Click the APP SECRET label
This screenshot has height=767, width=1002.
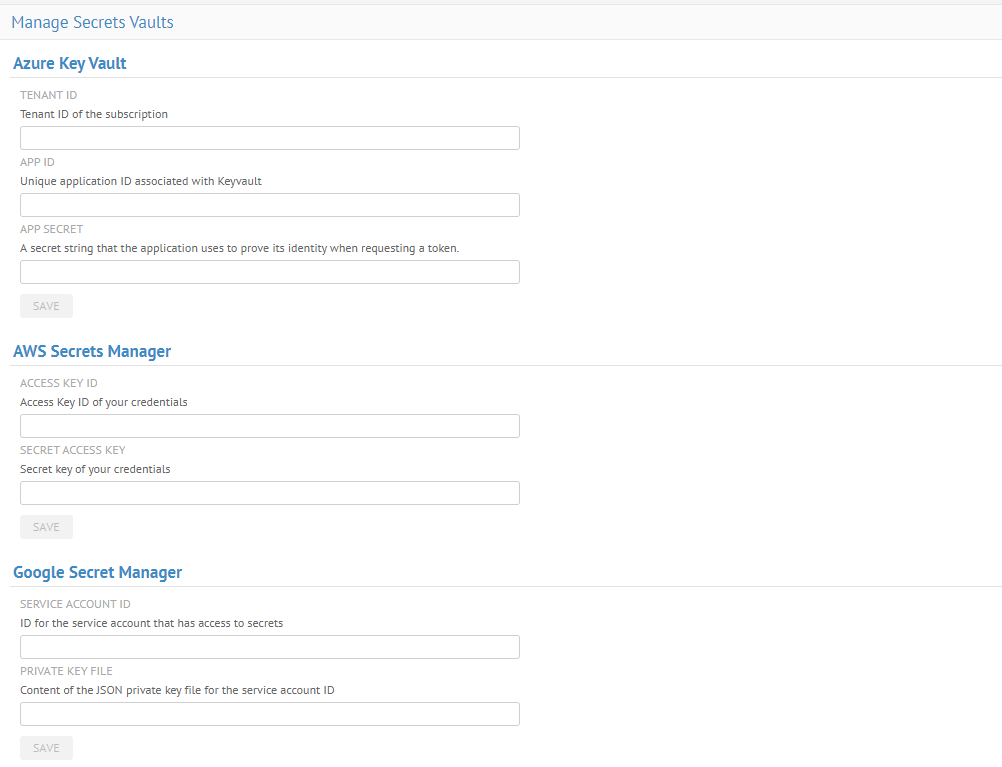click(52, 229)
